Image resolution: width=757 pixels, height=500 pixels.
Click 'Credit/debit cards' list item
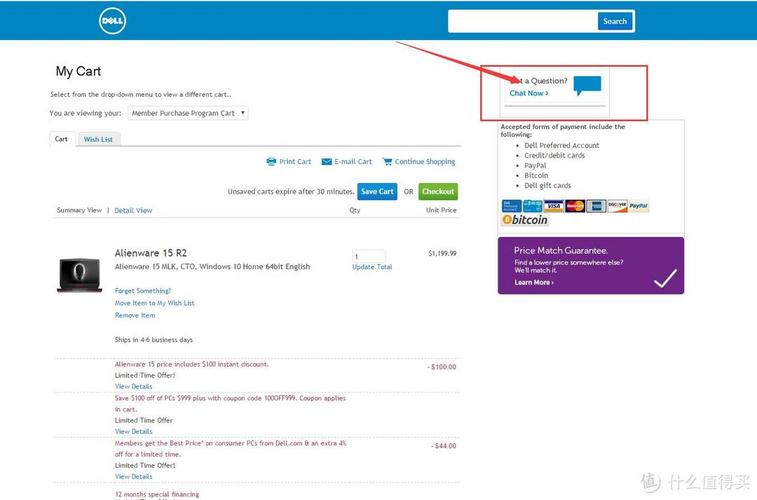(554, 155)
